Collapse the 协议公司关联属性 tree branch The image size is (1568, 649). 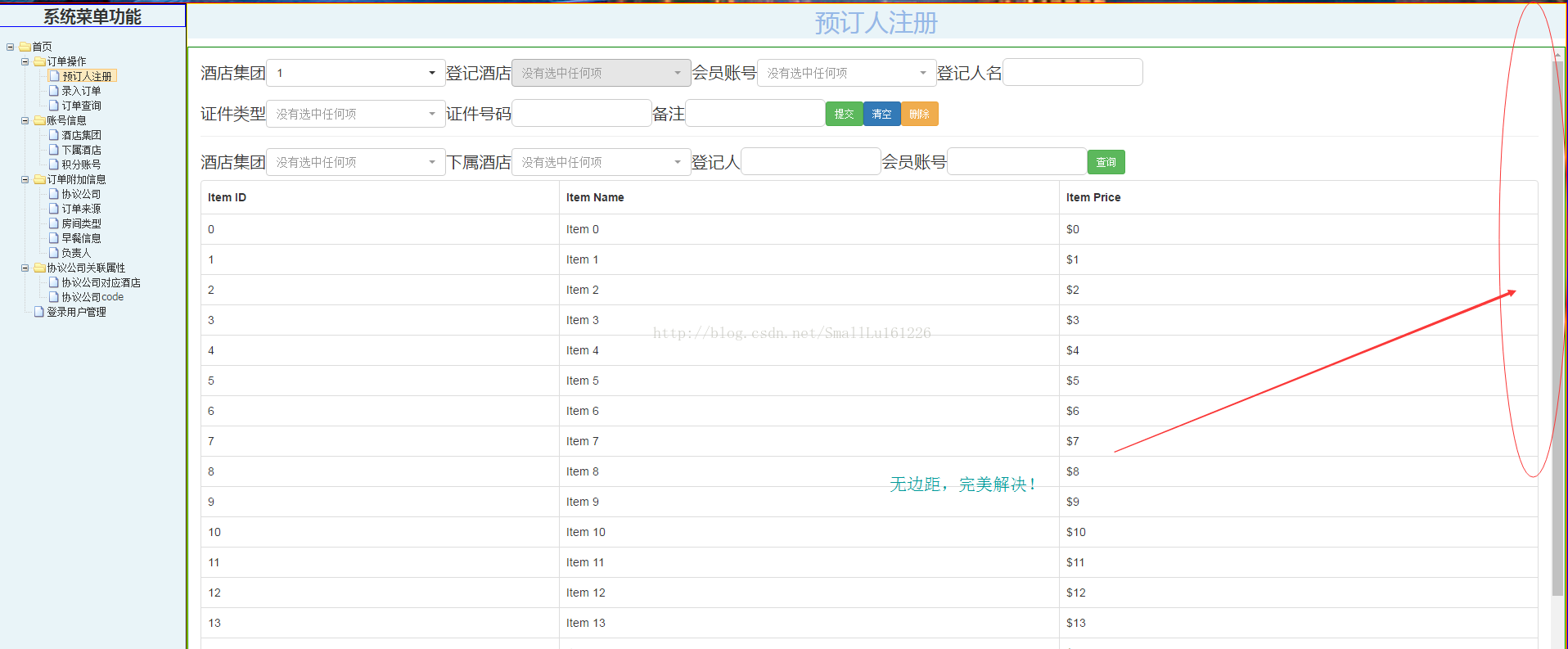(25, 268)
